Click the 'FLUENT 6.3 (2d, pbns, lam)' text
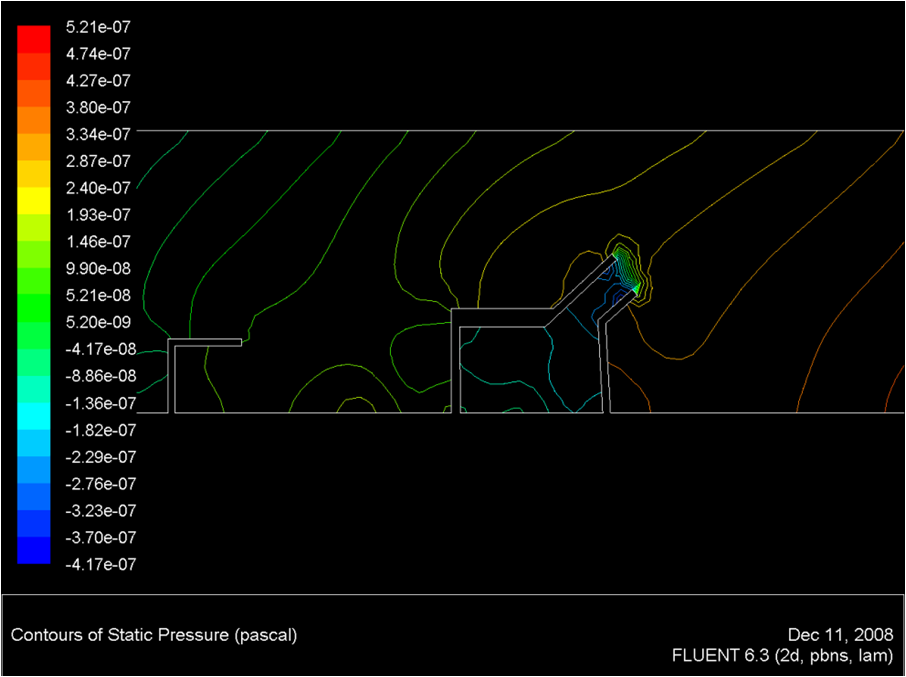Viewport: 906px width, 677px height. coord(783,656)
